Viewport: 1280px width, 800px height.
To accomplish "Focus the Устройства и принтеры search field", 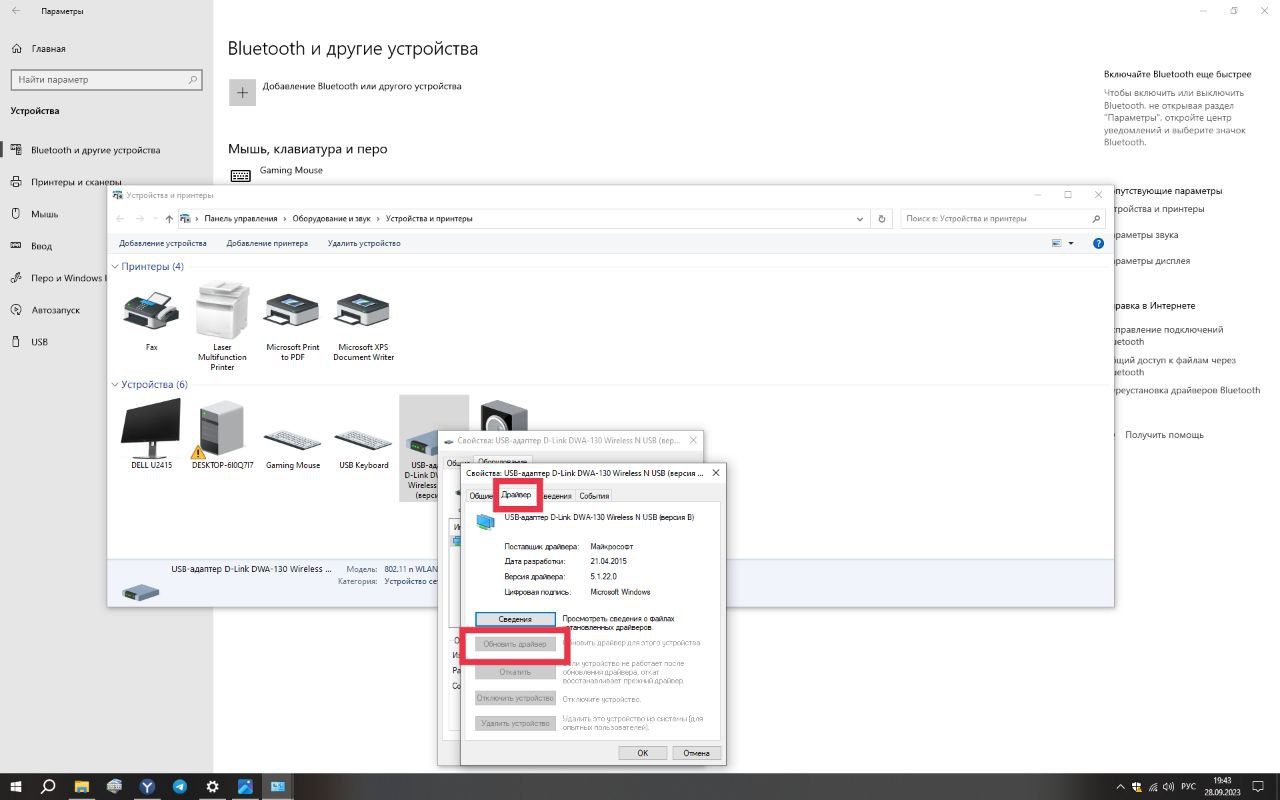I will click(x=1002, y=218).
